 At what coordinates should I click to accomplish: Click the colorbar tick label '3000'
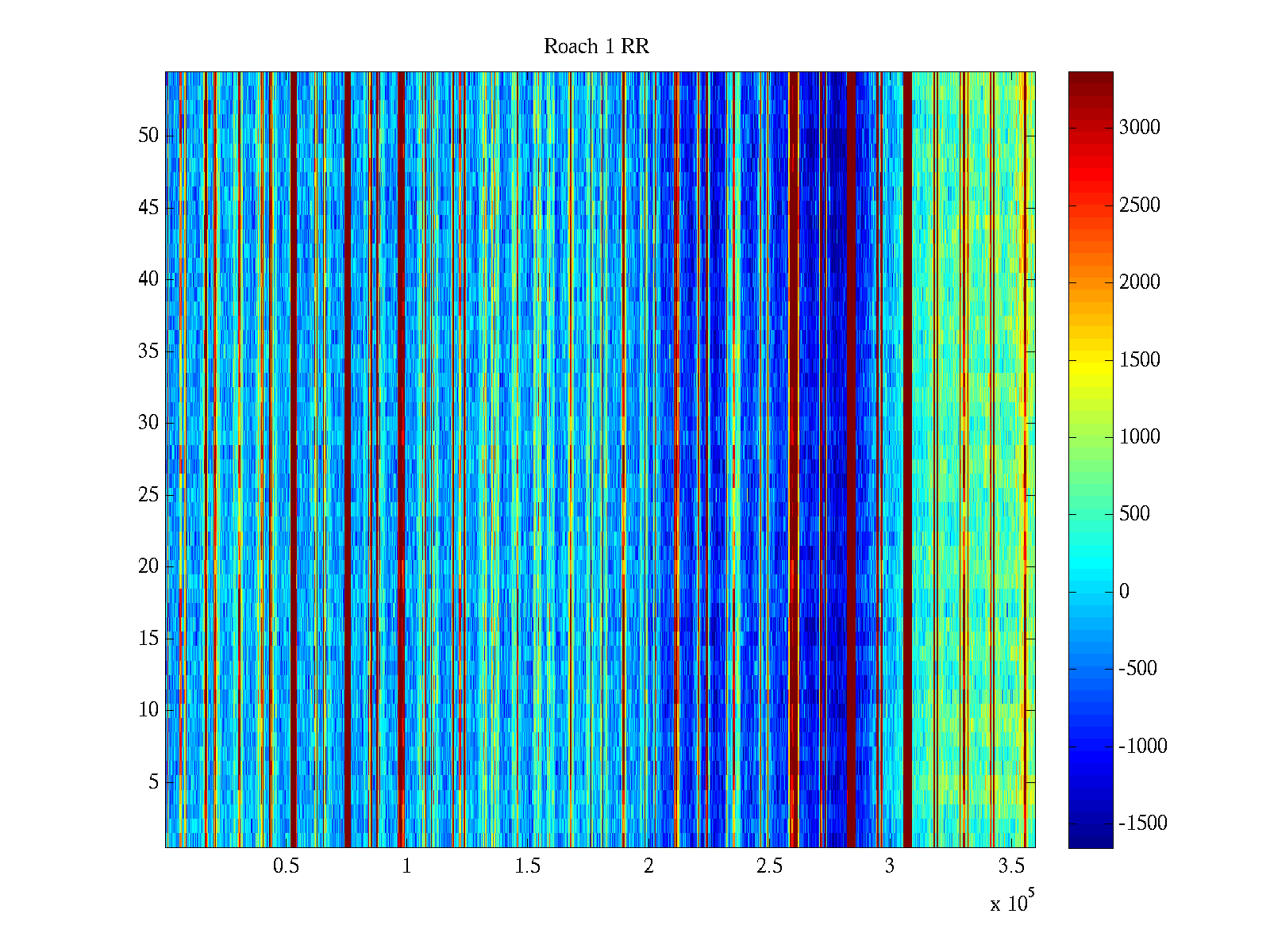coord(1139,128)
